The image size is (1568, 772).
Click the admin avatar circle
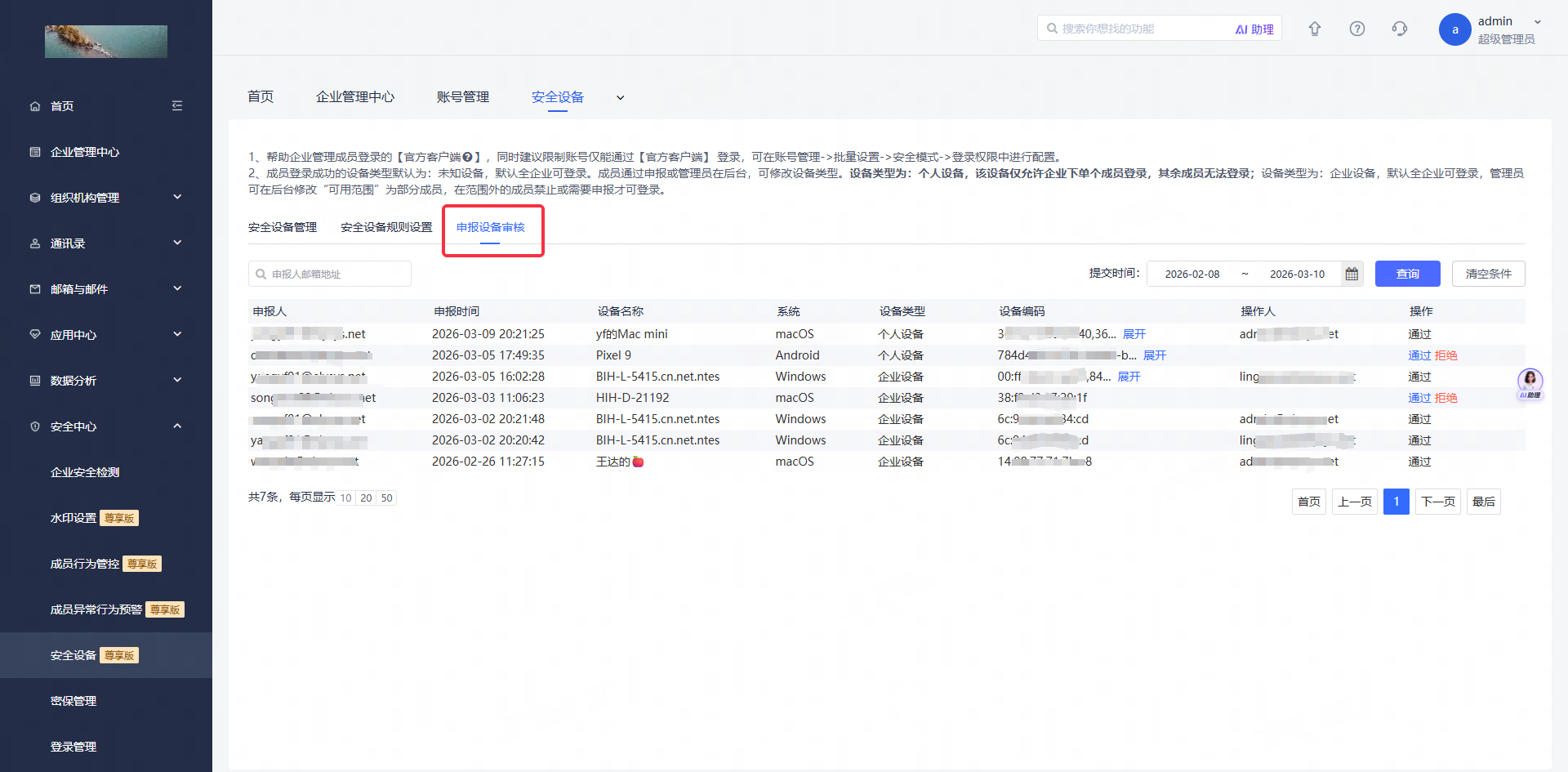(x=1454, y=29)
